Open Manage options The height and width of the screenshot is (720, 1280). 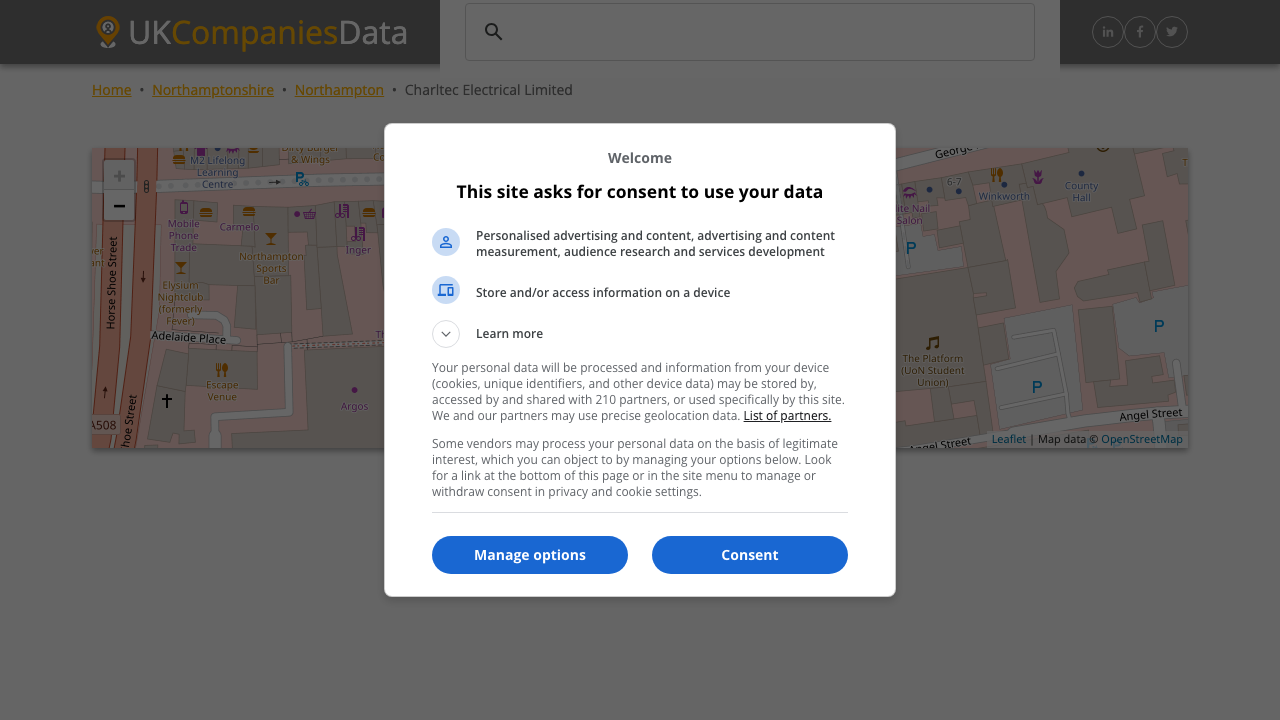[530, 555]
